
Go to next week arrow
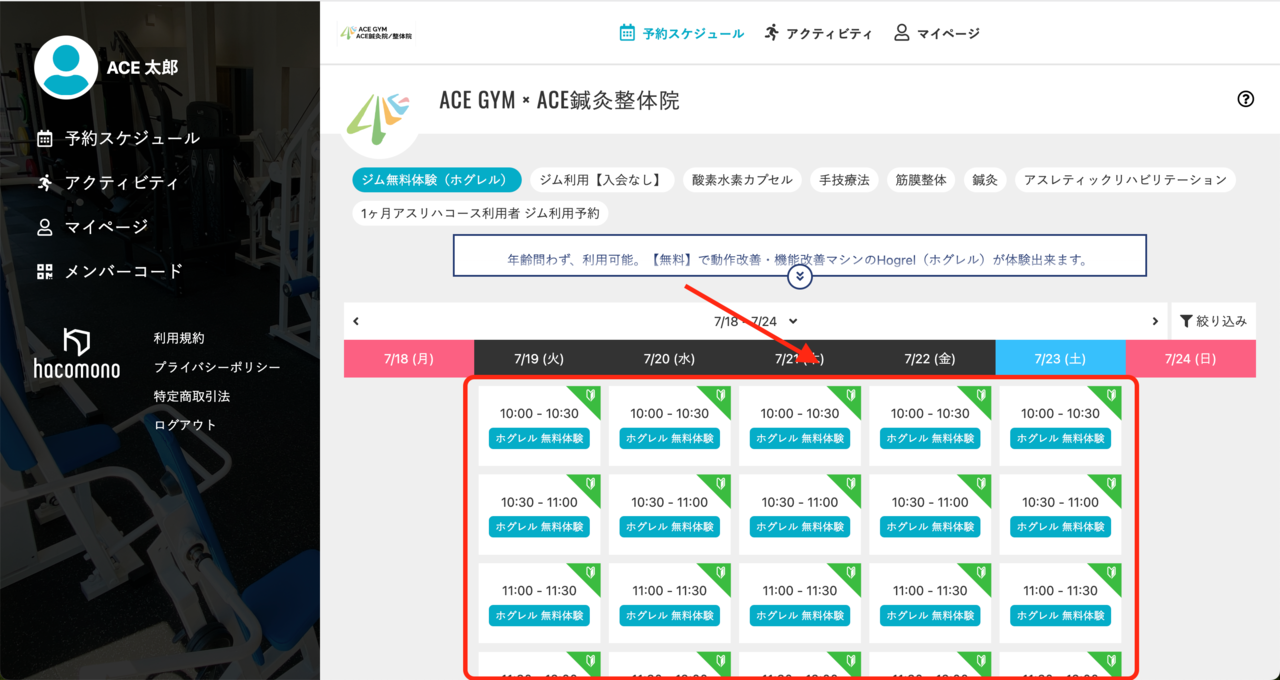click(1155, 321)
